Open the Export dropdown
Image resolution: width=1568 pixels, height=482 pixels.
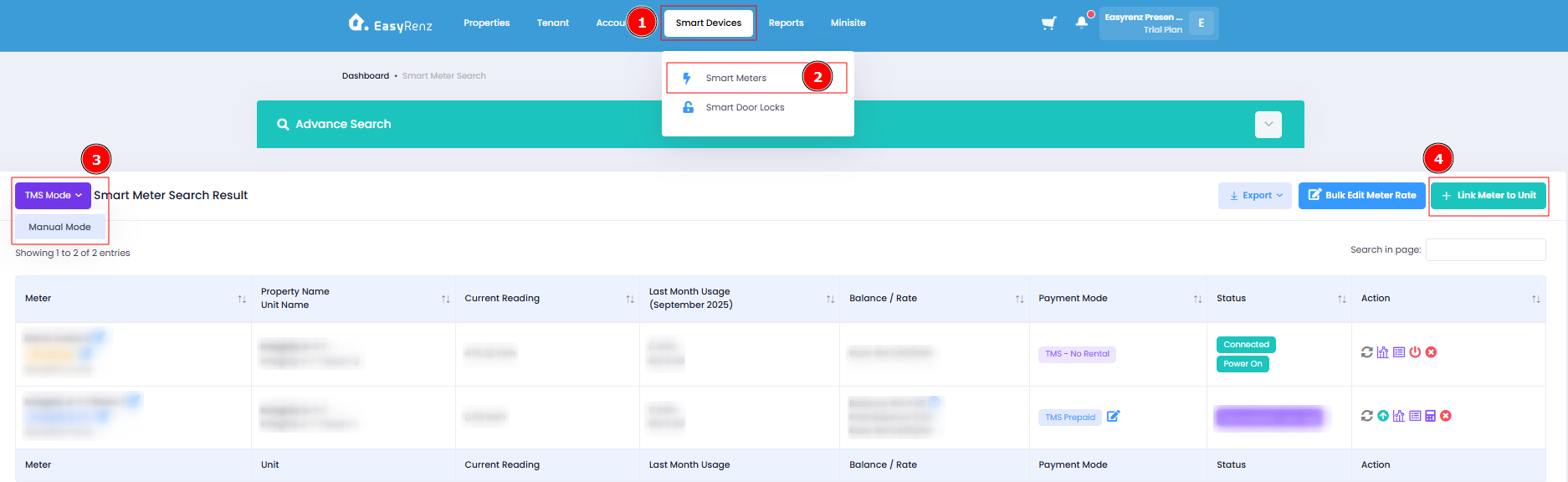click(1255, 195)
